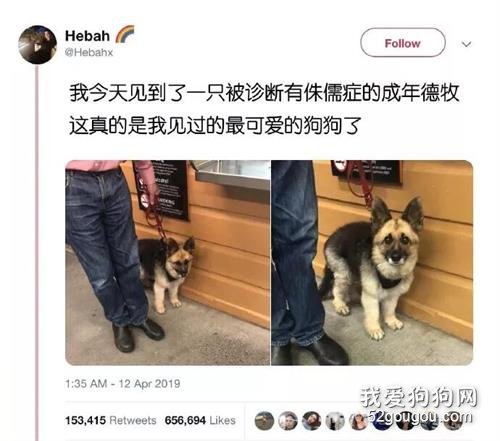Click the Chinese tweet text
The height and width of the screenshot is (441, 500).
click(264, 109)
